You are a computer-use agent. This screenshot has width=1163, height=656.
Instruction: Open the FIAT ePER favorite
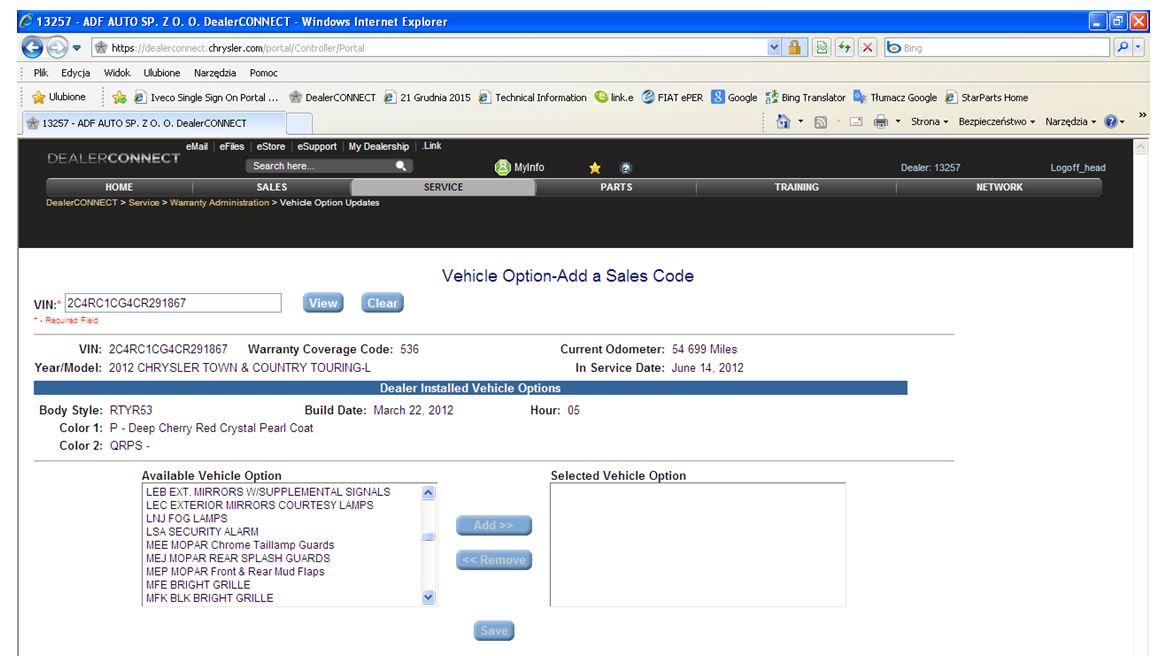672,97
